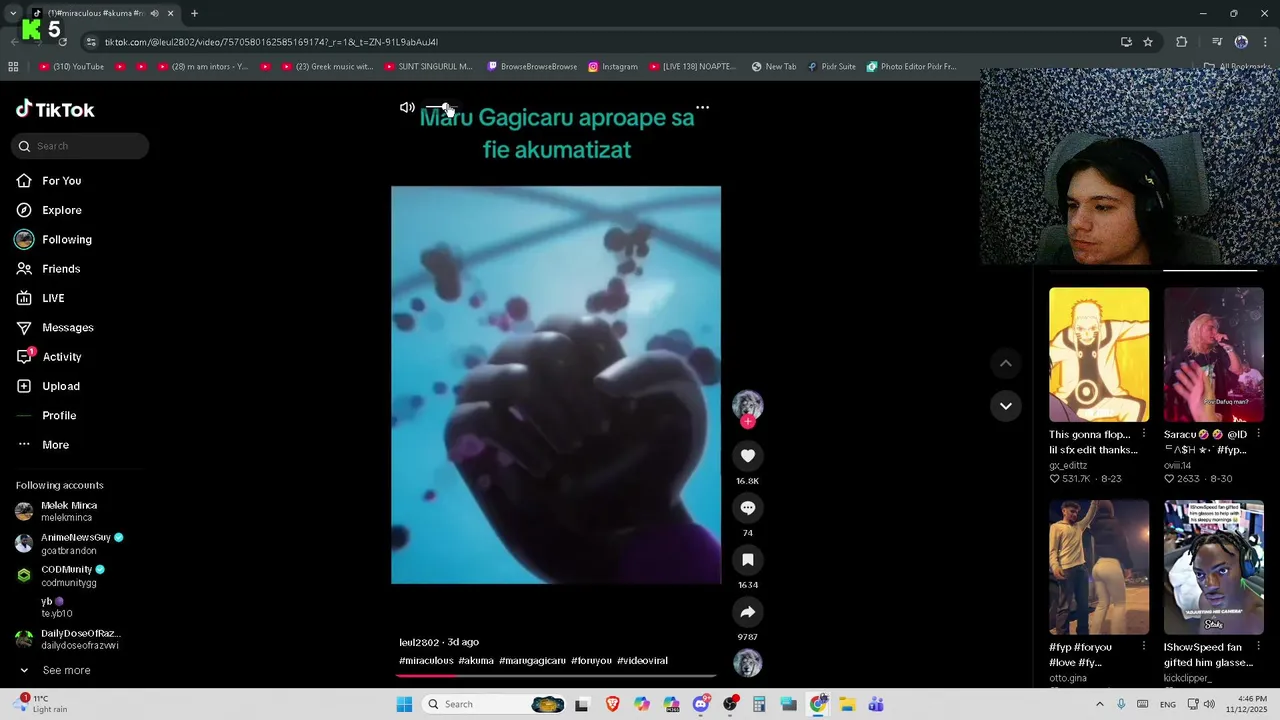The image size is (1280, 720).
Task: Click the #akuma hashtag
Action: 476,661
